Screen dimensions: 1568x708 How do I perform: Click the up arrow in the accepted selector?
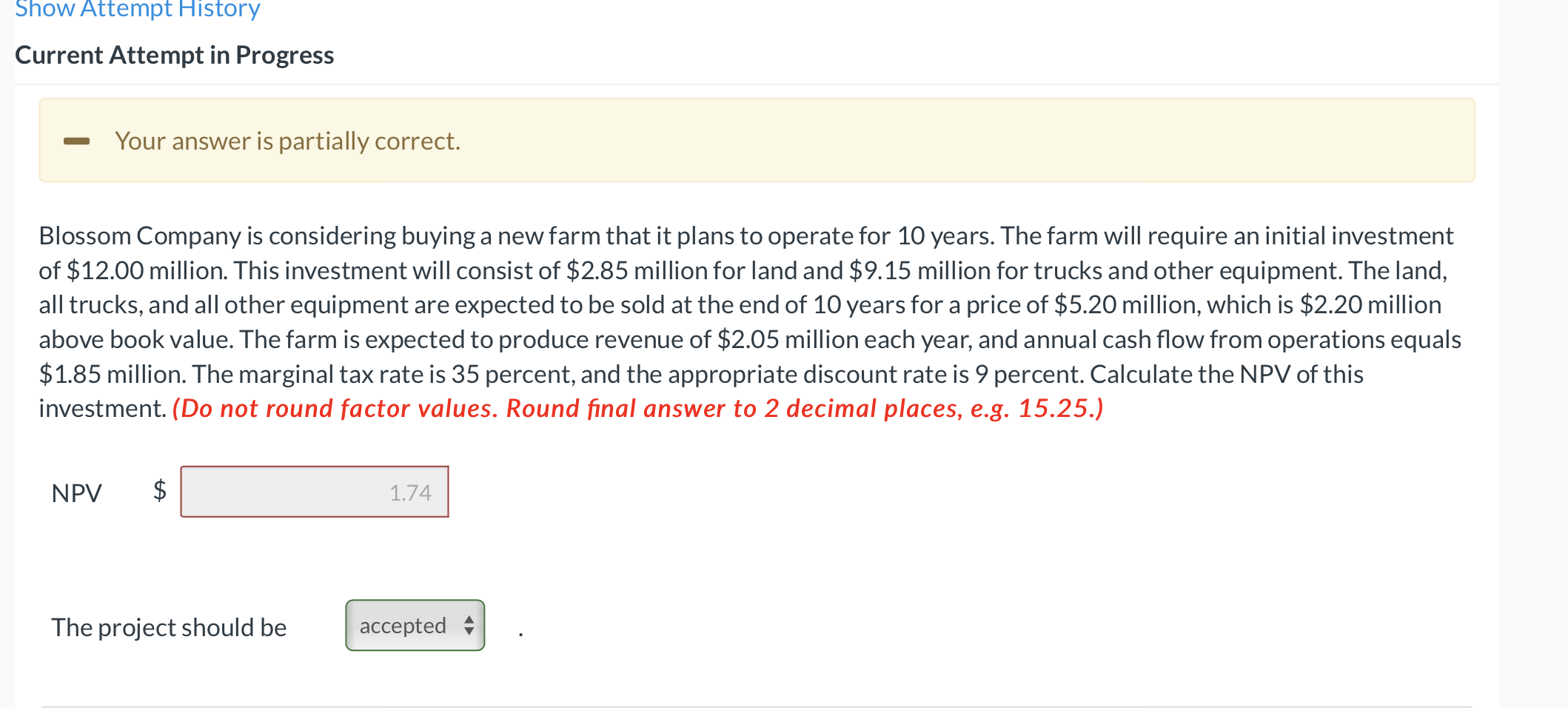(469, 621)
